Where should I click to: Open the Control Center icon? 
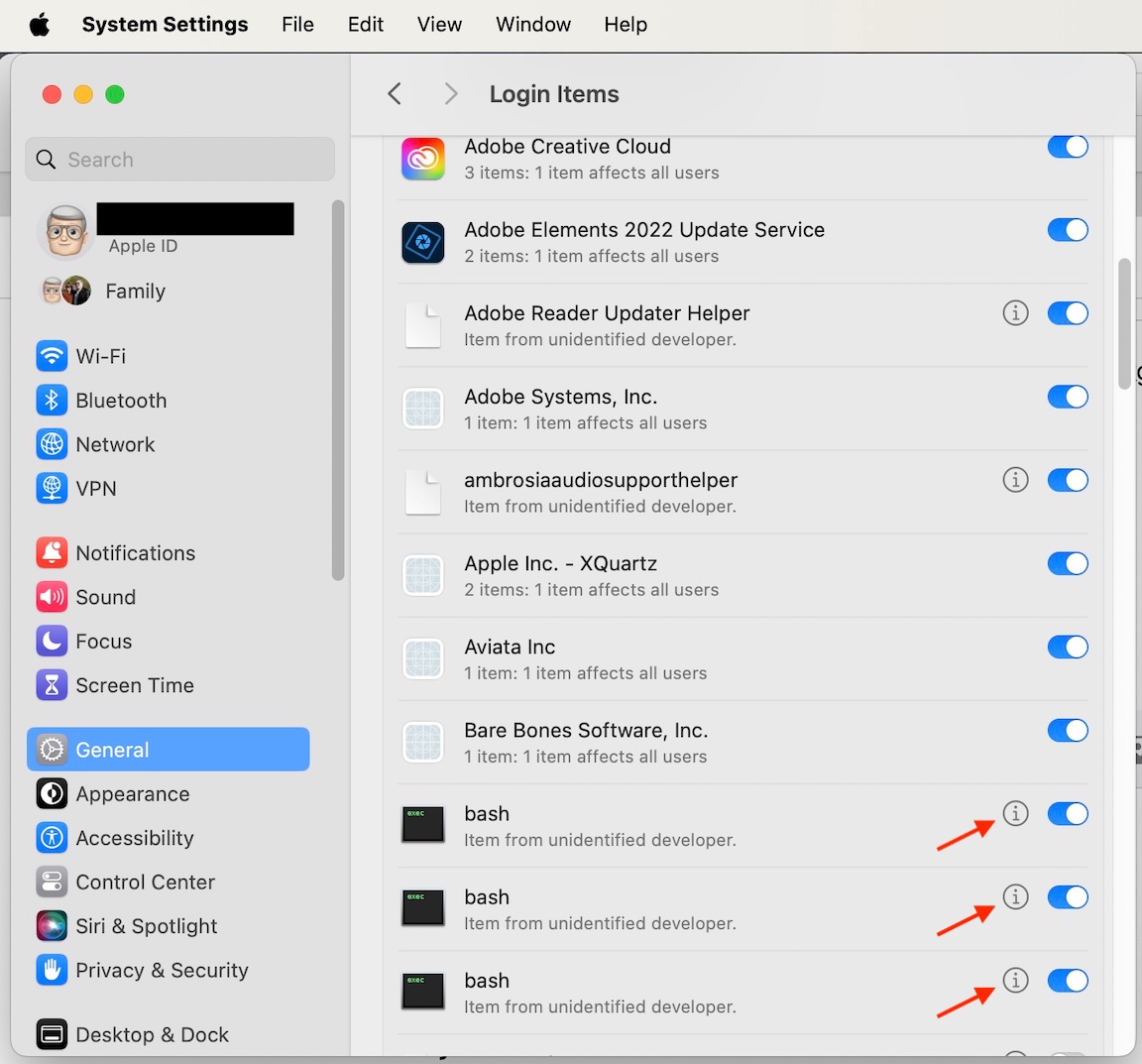(52, 882)
